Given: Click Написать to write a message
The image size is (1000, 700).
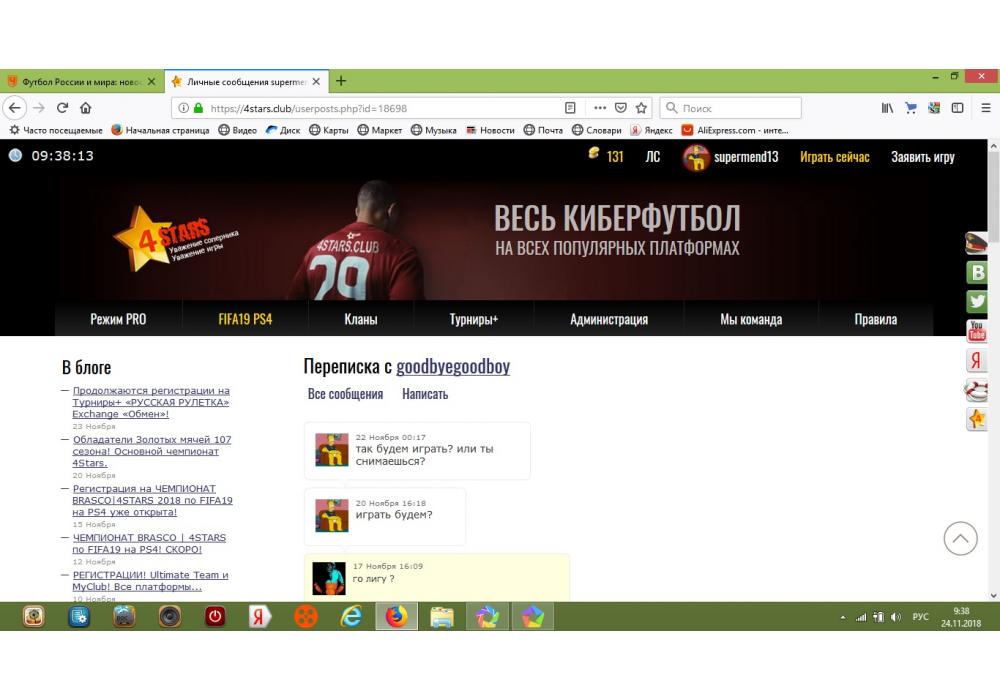Looking at the screenshot, I should pos(425,394).
